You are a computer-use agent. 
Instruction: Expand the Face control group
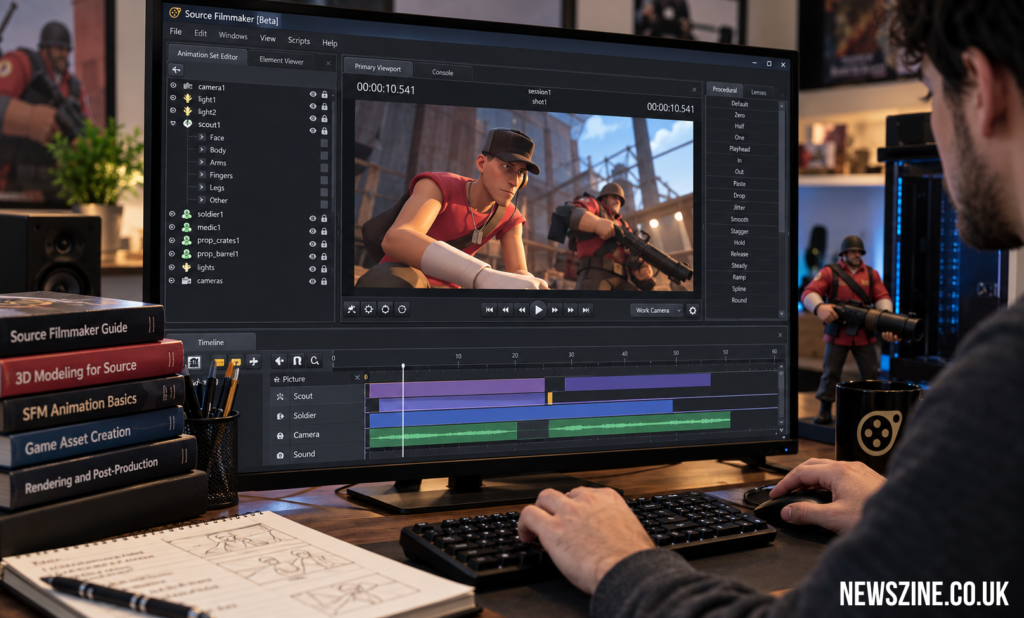tap(202, 137)
